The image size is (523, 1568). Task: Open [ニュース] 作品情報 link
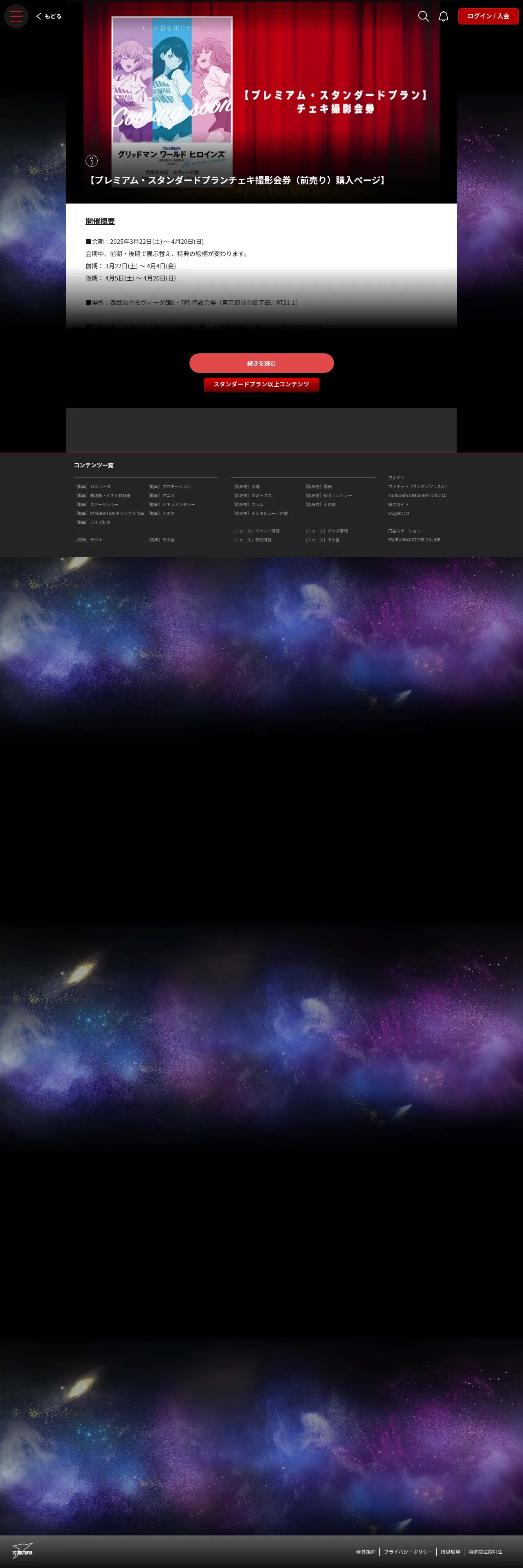pos(252,540)
